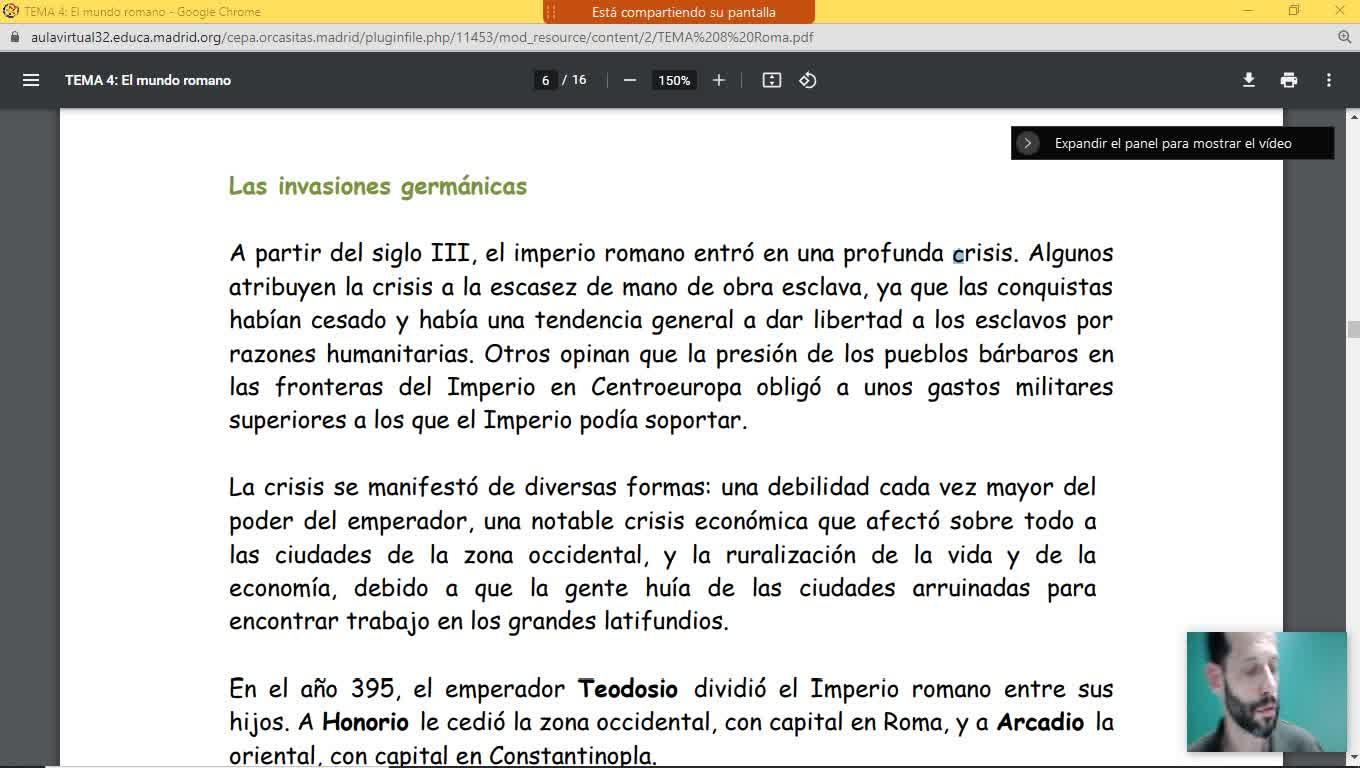Minimize the Chrome window
Image resolution: width=1360 pixels, height=768 pixels.
pyautogui.click(x=1248, y=11)
